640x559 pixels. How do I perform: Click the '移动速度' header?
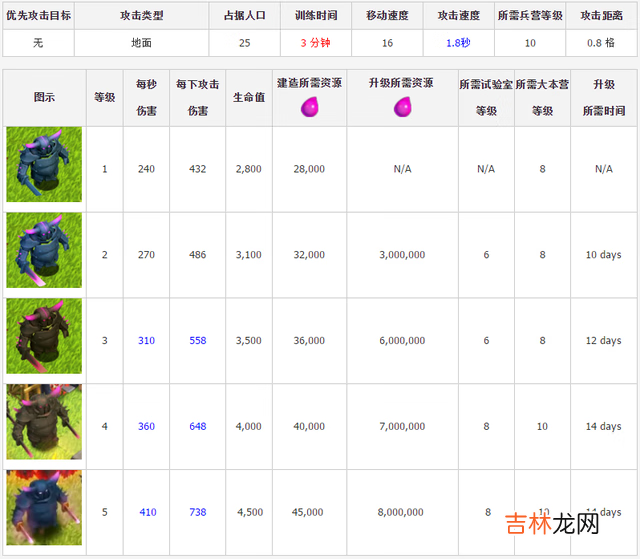point(387,16)
